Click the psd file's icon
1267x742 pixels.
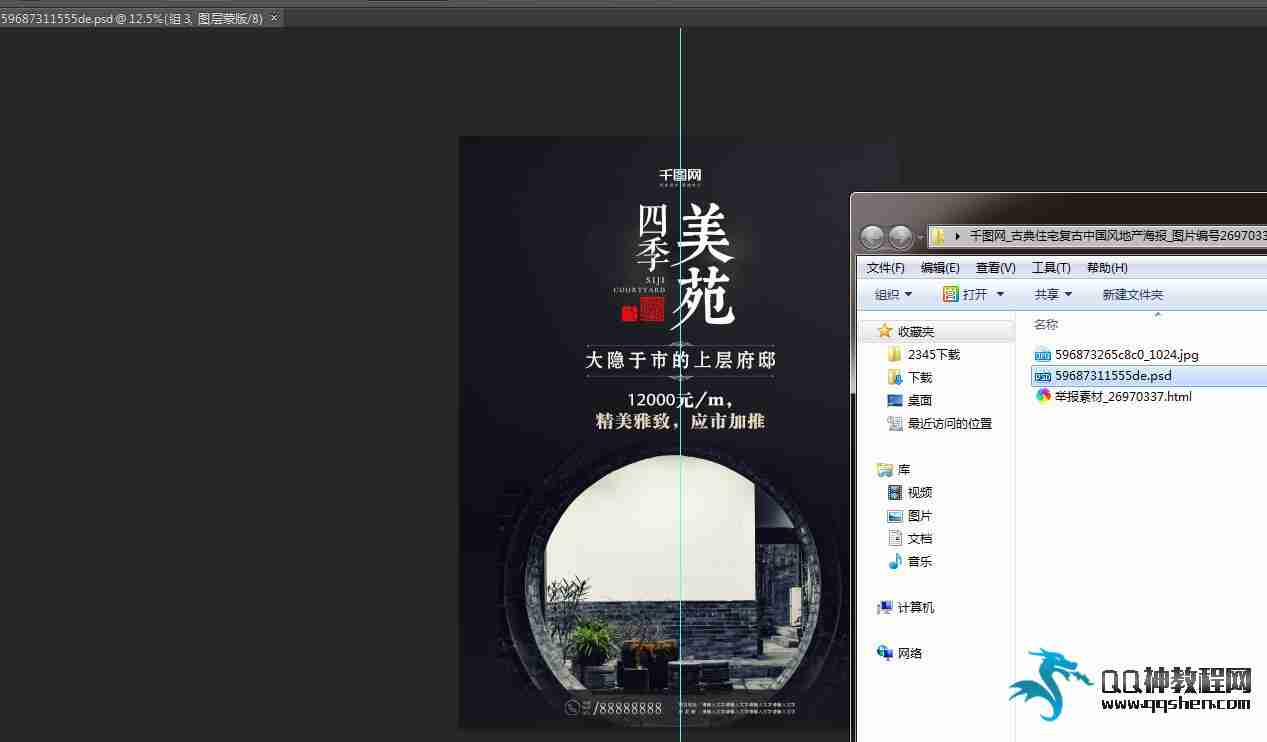click(x=1043, y=376)
